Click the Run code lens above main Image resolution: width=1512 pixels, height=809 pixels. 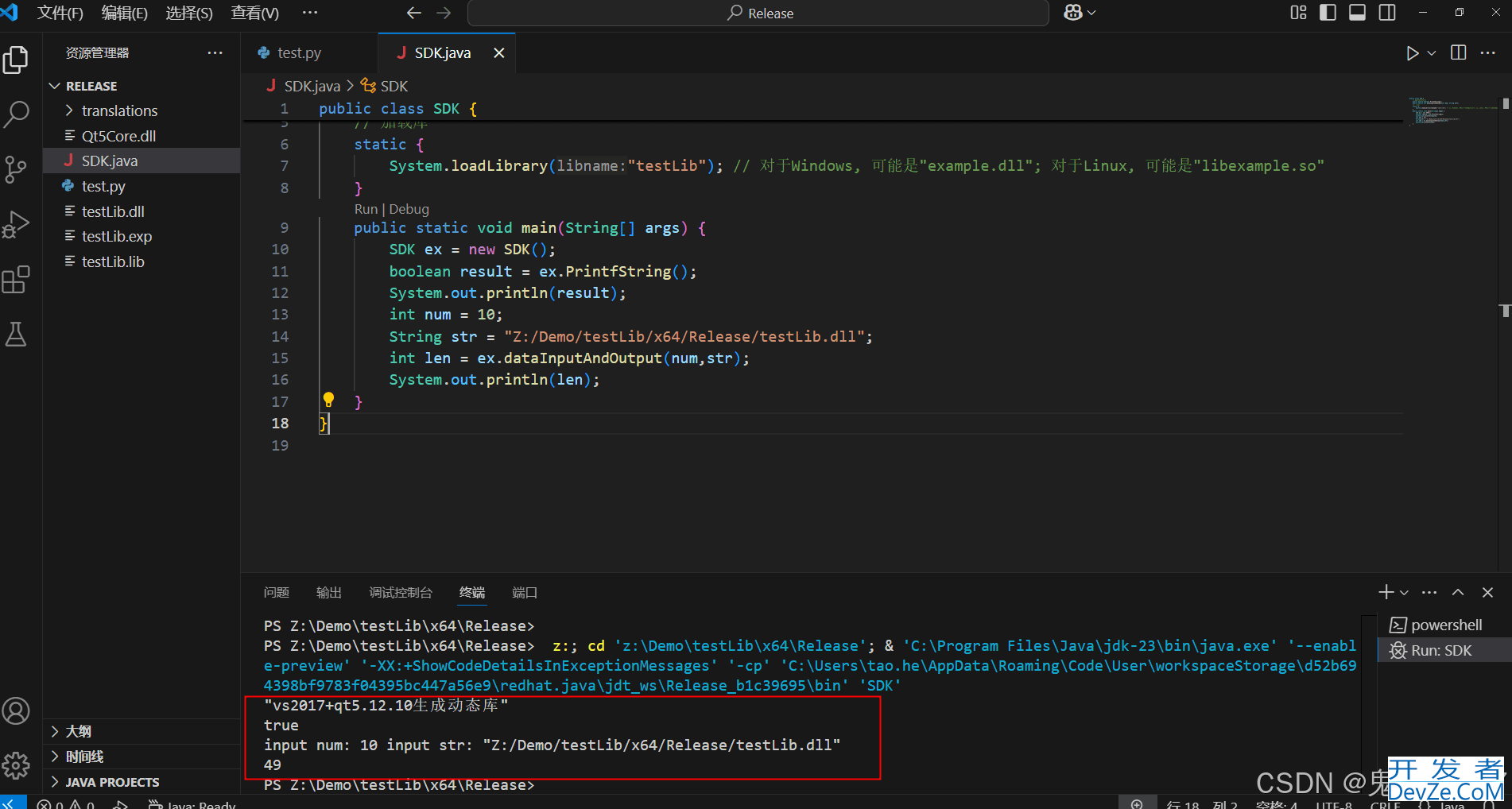coord(366,209)
